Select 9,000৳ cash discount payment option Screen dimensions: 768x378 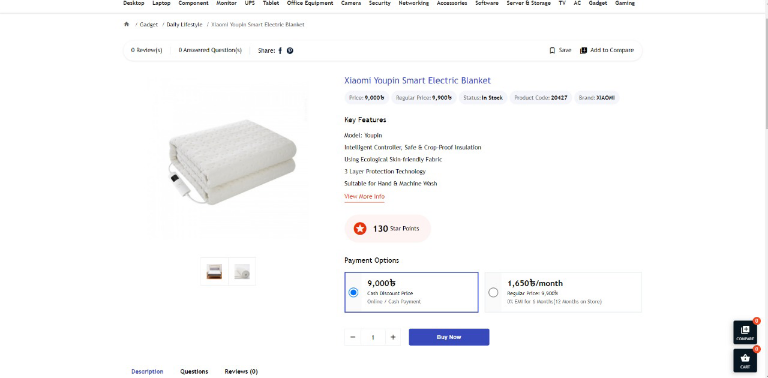pyautogui.click(x=411, y=292)
